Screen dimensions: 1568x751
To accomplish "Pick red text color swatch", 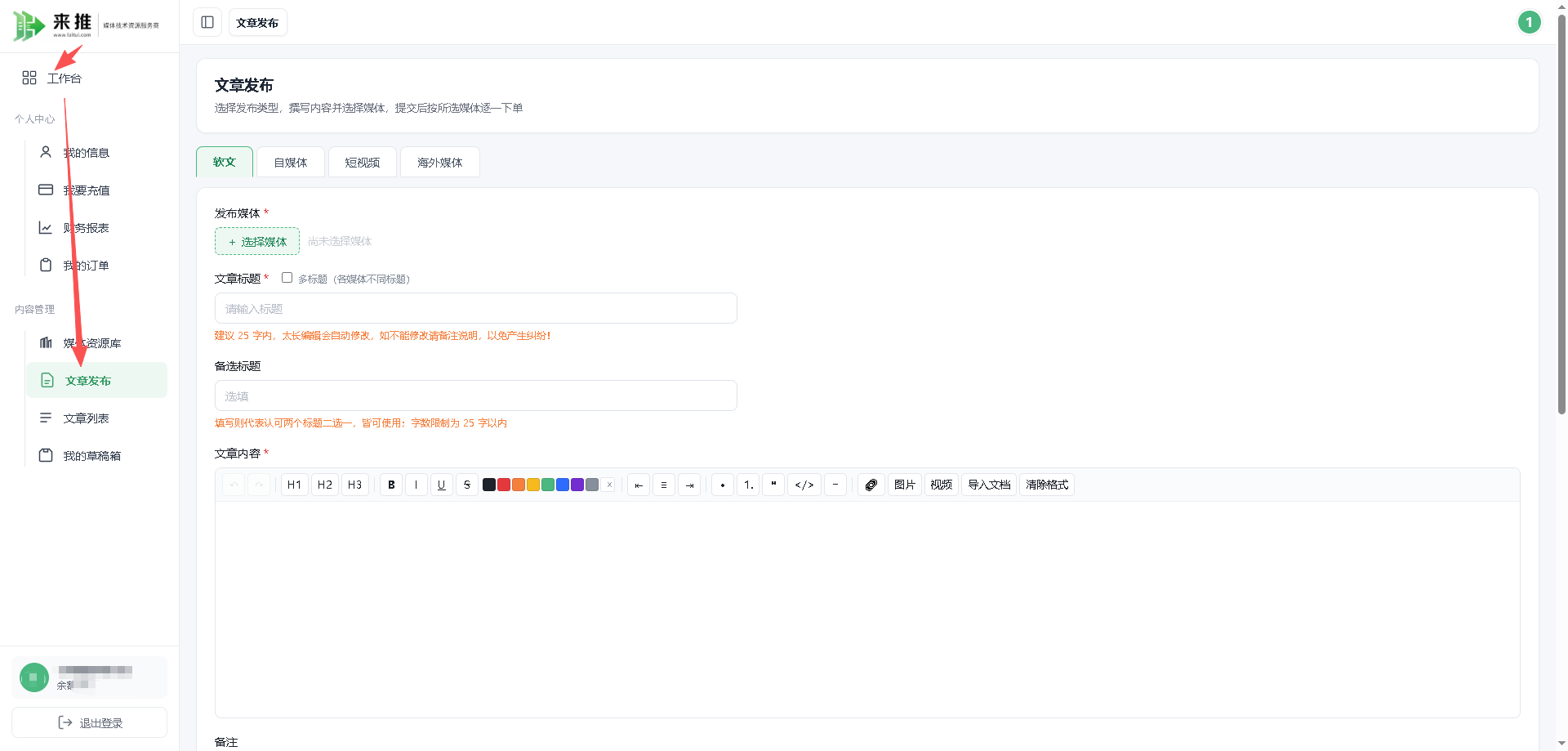I will (x=504, y=485).
